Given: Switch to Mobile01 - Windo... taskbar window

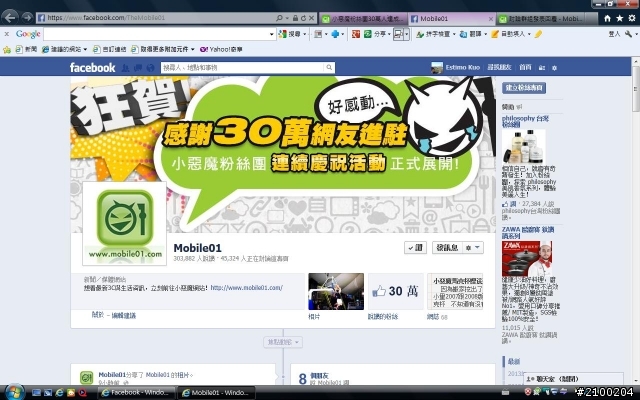Looking at the screenshot, I should (x=216, y=393).
